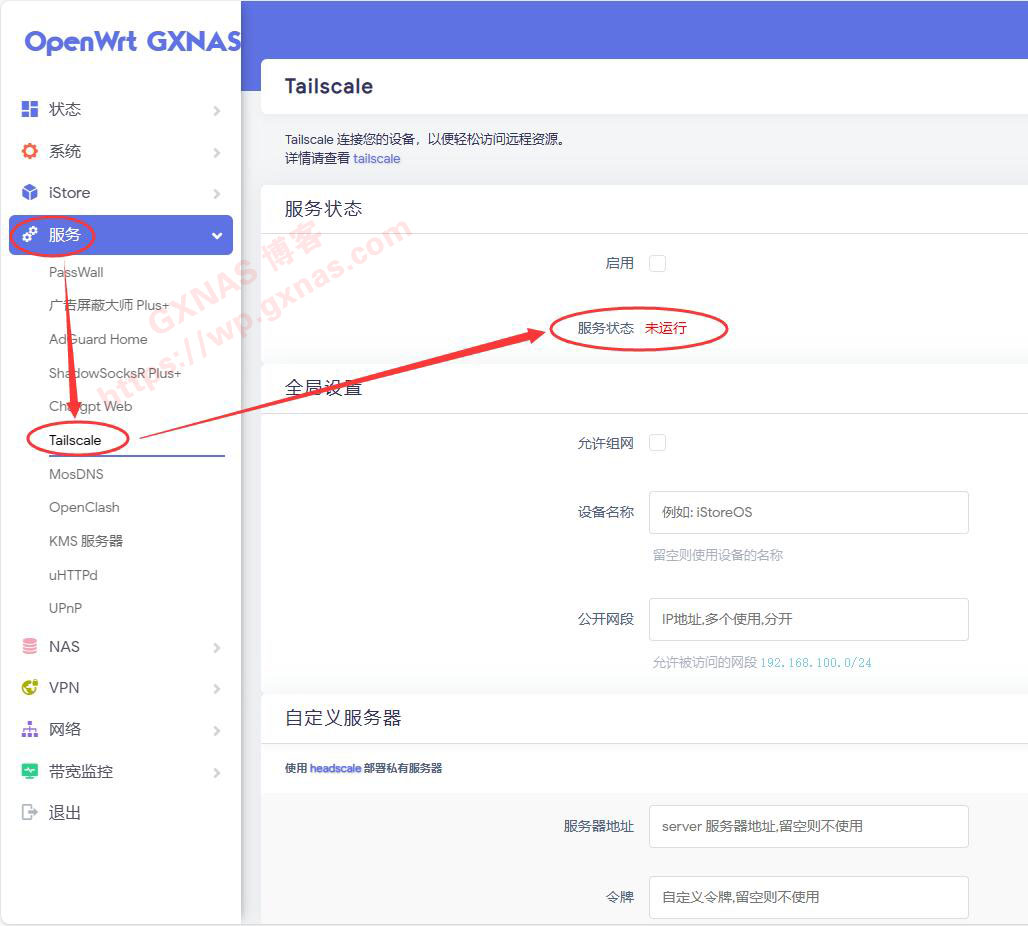Toggle the 允许组网 checkbox
The image size is (1028, 926).
pyautogui.click(x=657, y=442)
